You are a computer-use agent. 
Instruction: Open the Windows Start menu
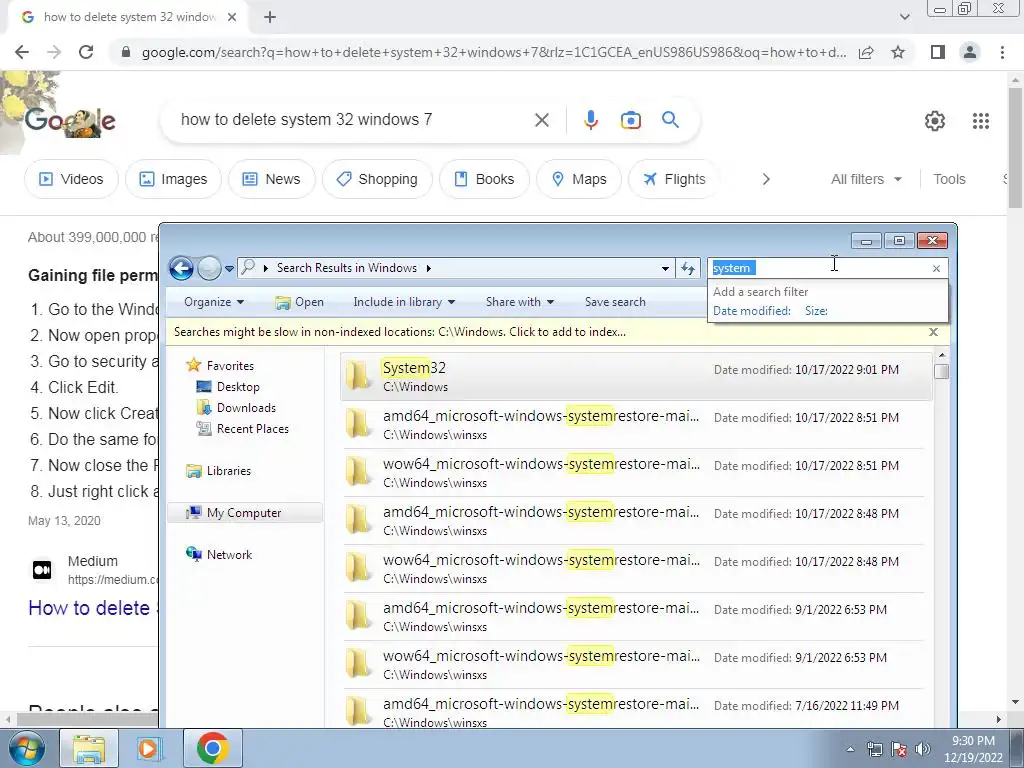pos(26,748)
